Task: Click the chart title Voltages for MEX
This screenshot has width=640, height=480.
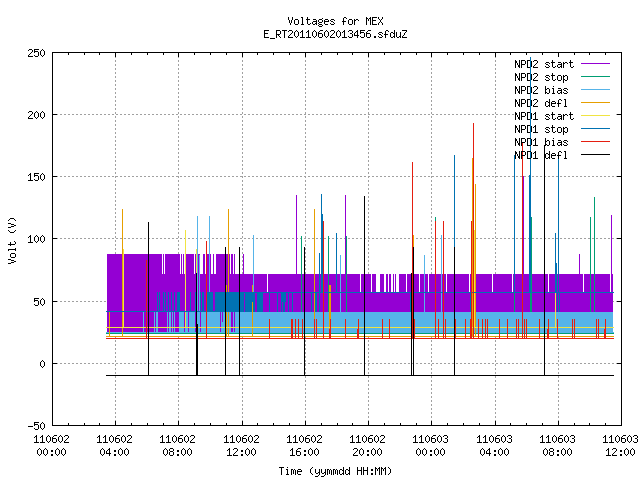Action: click(x=335, y=21)
